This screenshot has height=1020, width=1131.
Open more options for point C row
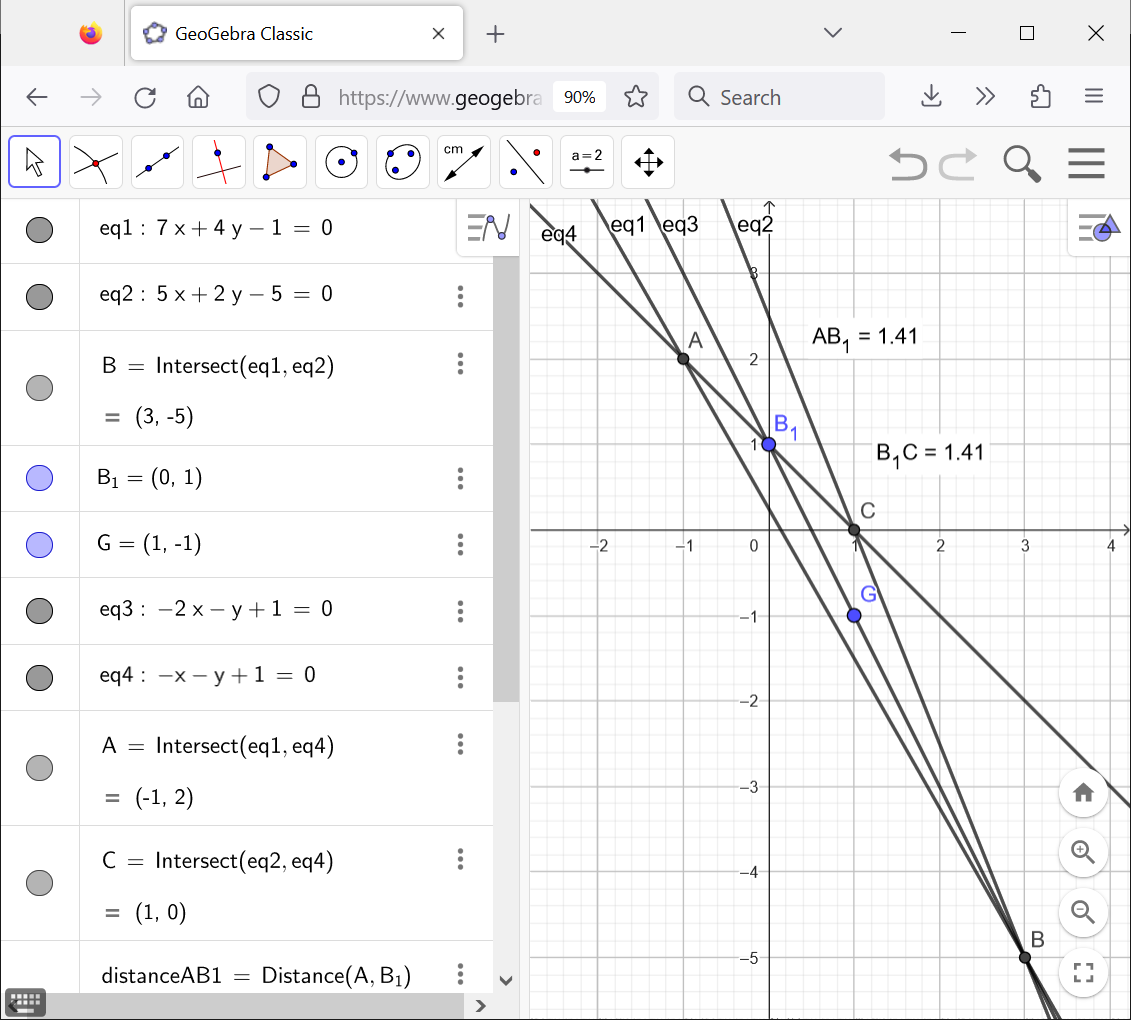pos(460,858)
